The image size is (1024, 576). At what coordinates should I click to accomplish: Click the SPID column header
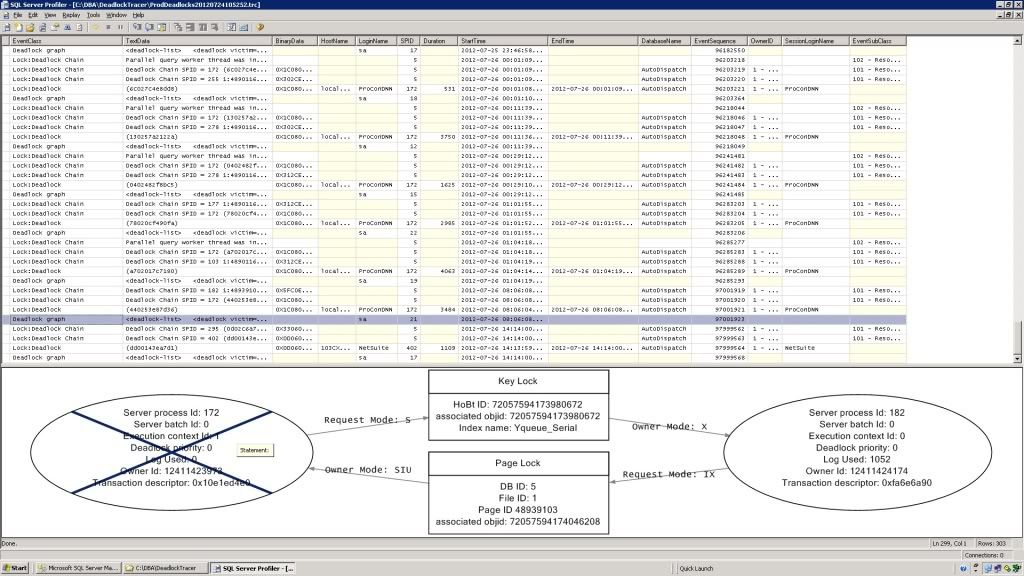pos(409,40)
